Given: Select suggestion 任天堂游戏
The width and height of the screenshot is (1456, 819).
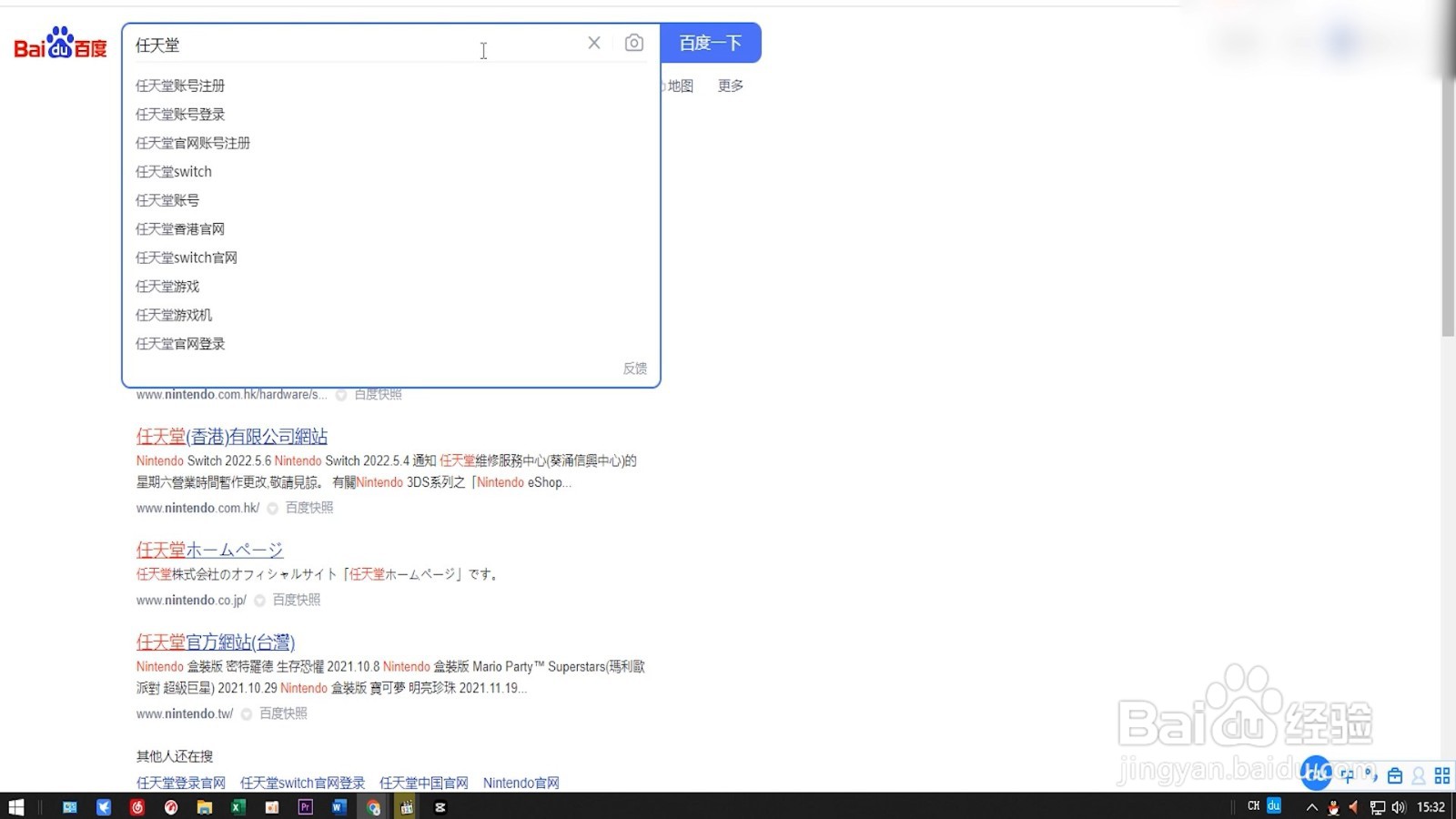Looking at the screenshot, I should point(167,286).
